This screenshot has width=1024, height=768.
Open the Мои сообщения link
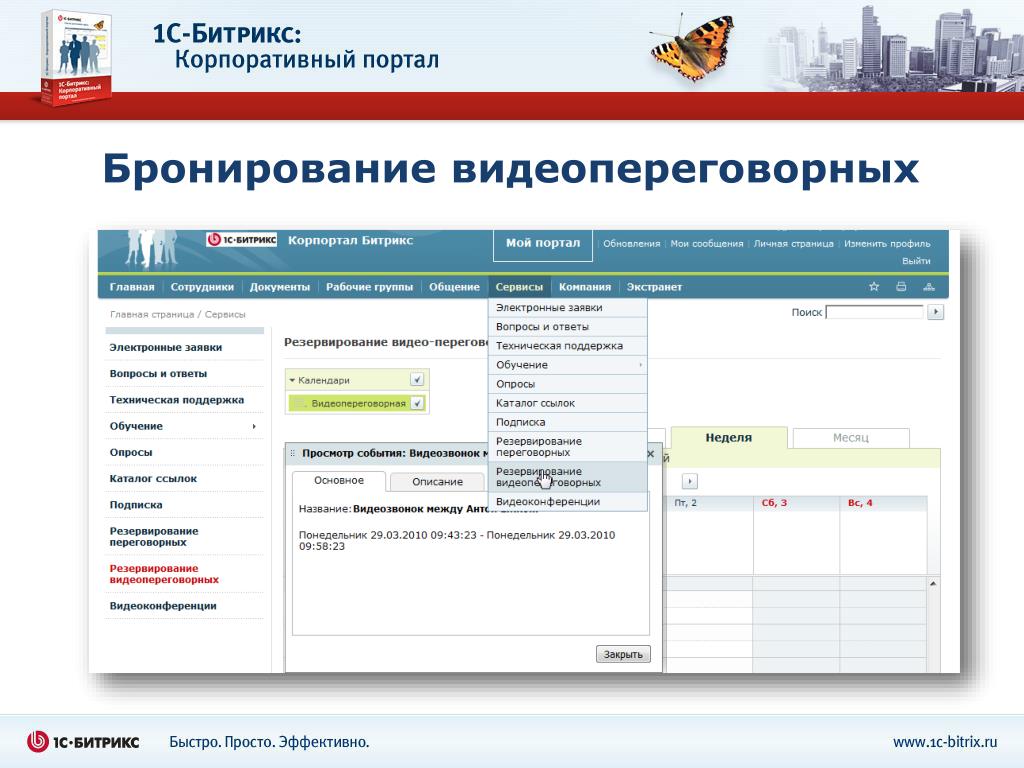(707, 244)
